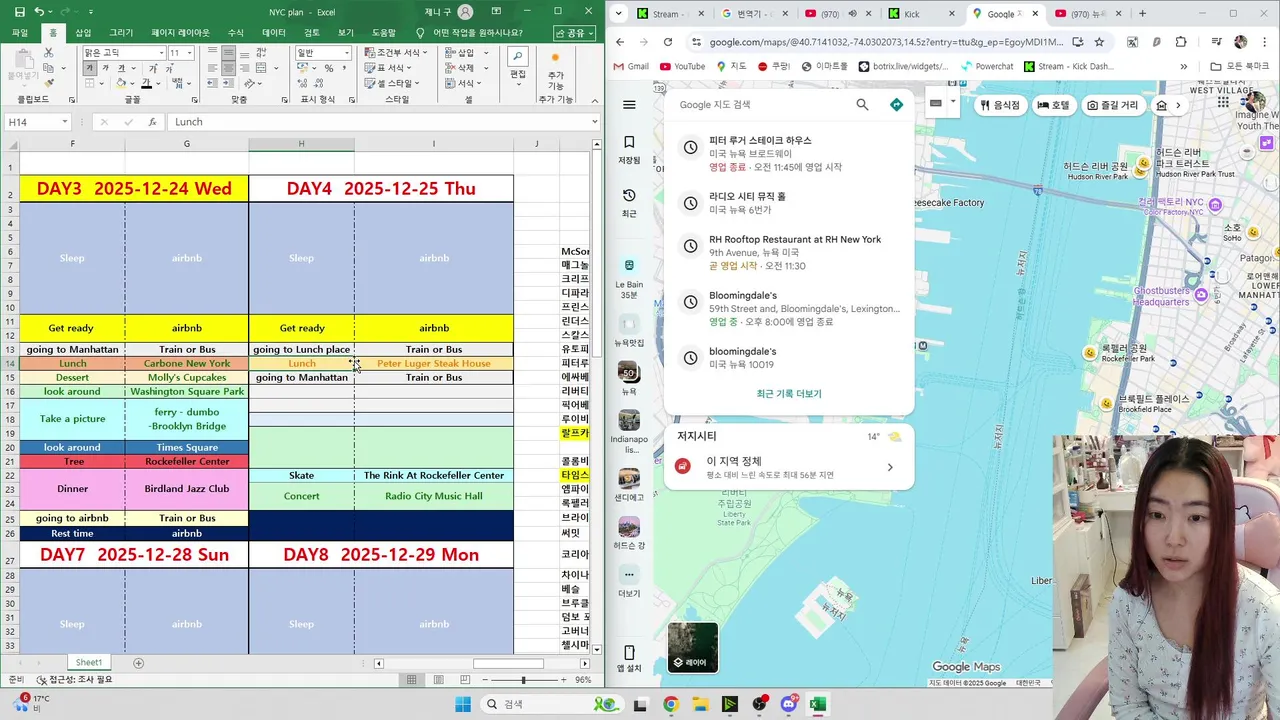Open Chrome's tab search dropdown arrow
1280x720 pixels.
coord(619,14)
